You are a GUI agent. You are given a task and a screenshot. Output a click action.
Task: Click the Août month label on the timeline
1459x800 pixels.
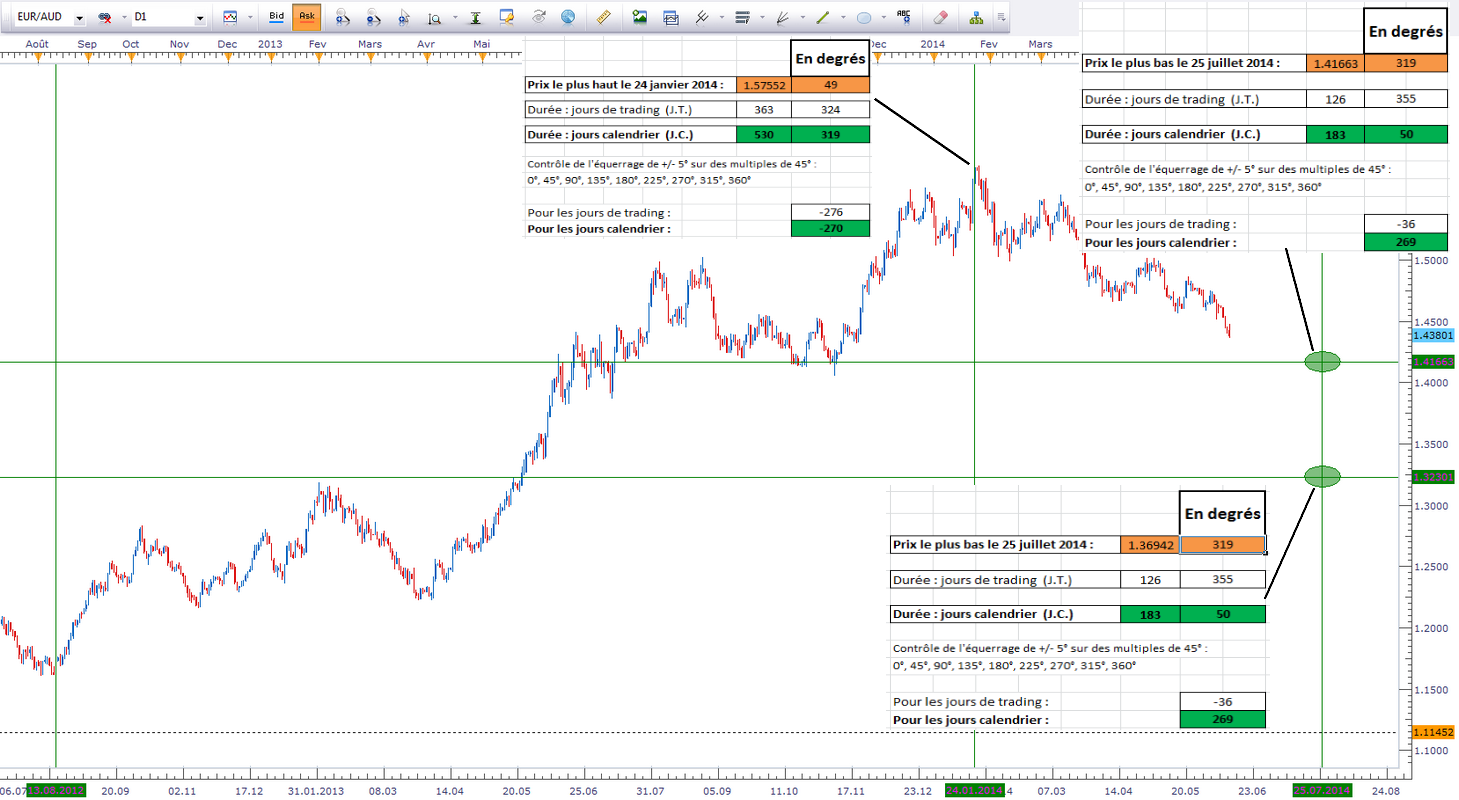coord(38,44)
